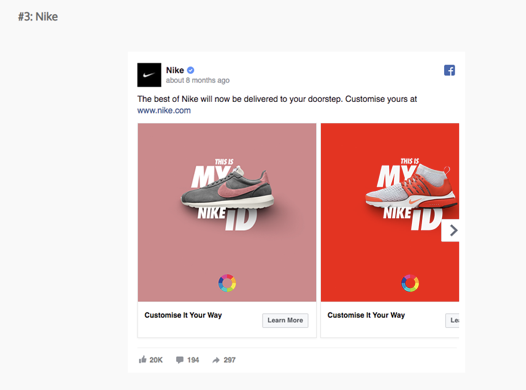Click the color wheel on red card
The height and width of the screenshot is (390, 526).
click(410, 283)
